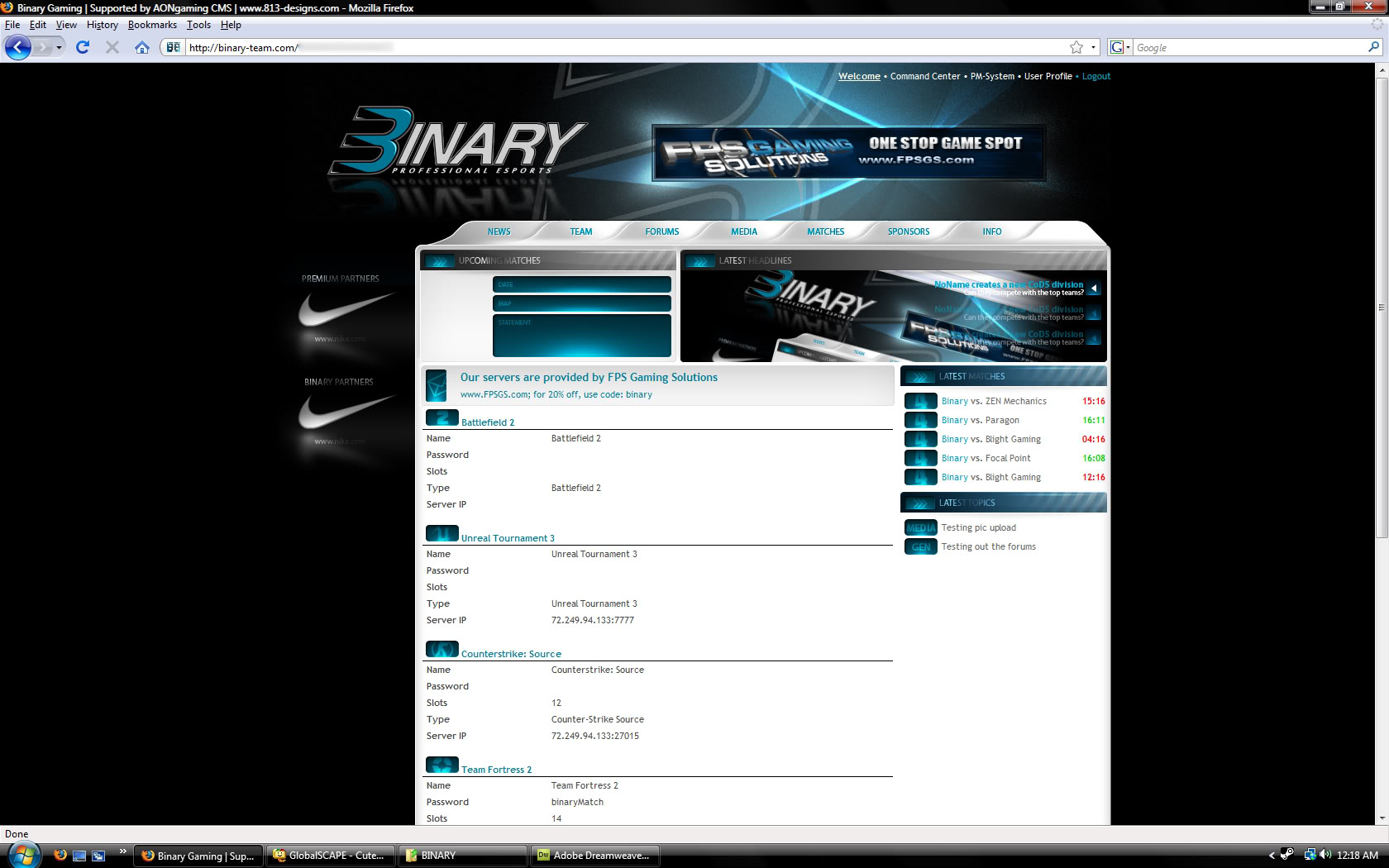
Task: Open the Team Fortress 2 heading link
Action: tap(496, 770)
